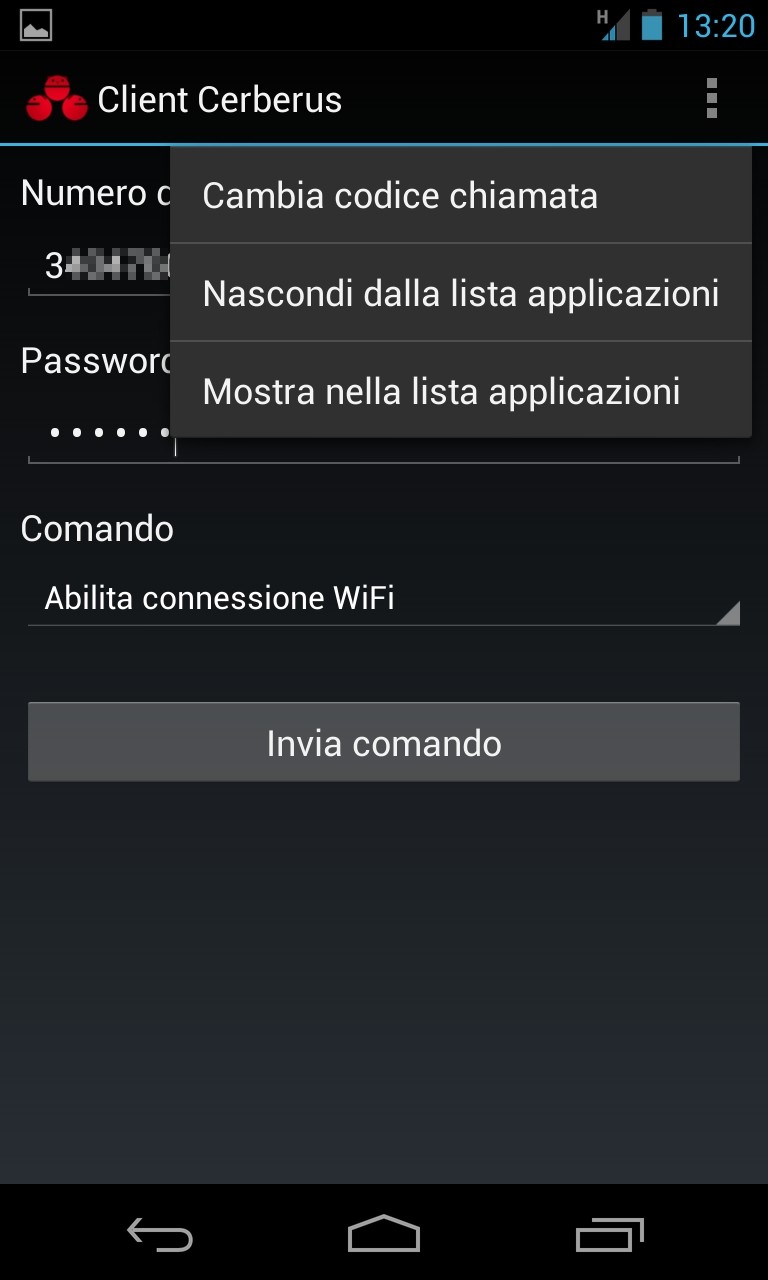Open the recent apps navigation icon
Image resolution: width=768 pixels, height=1280 pixels.
pyautogui.click(x=610, y=1234)
